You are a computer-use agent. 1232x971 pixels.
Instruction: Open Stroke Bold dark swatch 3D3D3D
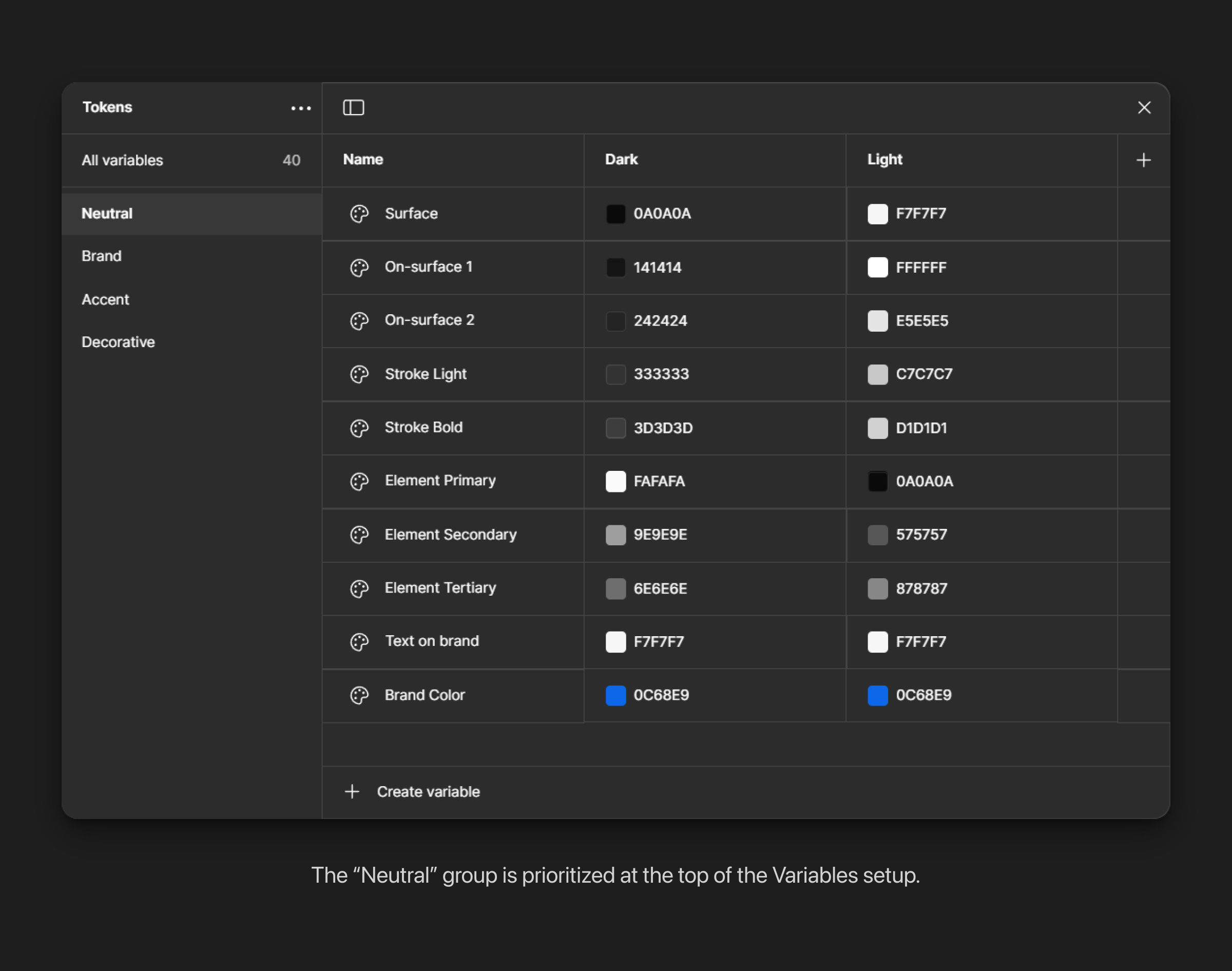click(615, 428)
